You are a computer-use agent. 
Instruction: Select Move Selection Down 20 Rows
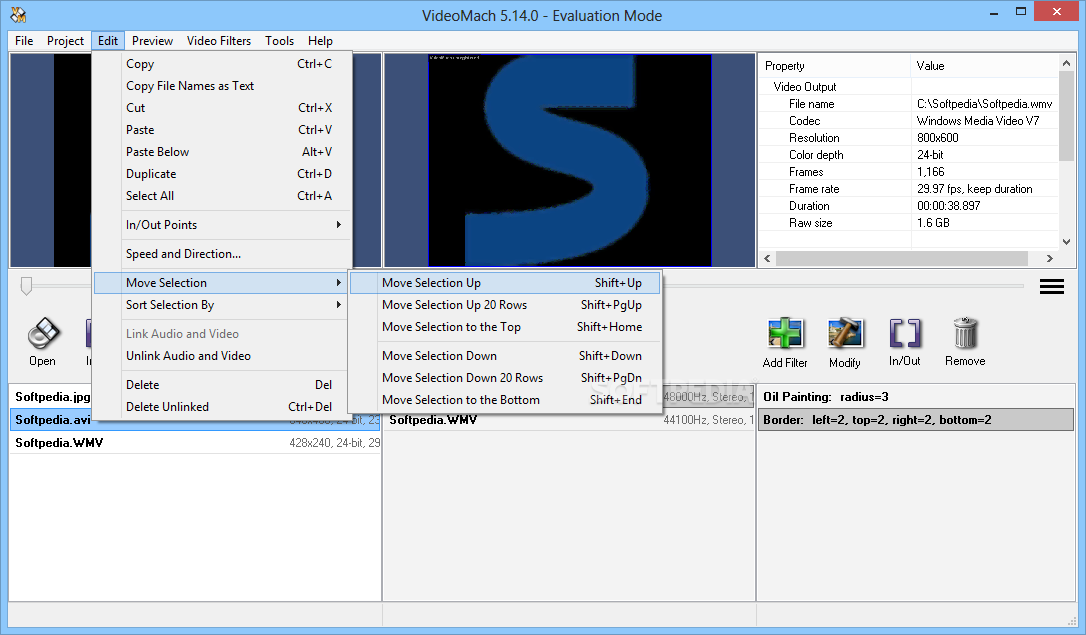click(505, 378)
